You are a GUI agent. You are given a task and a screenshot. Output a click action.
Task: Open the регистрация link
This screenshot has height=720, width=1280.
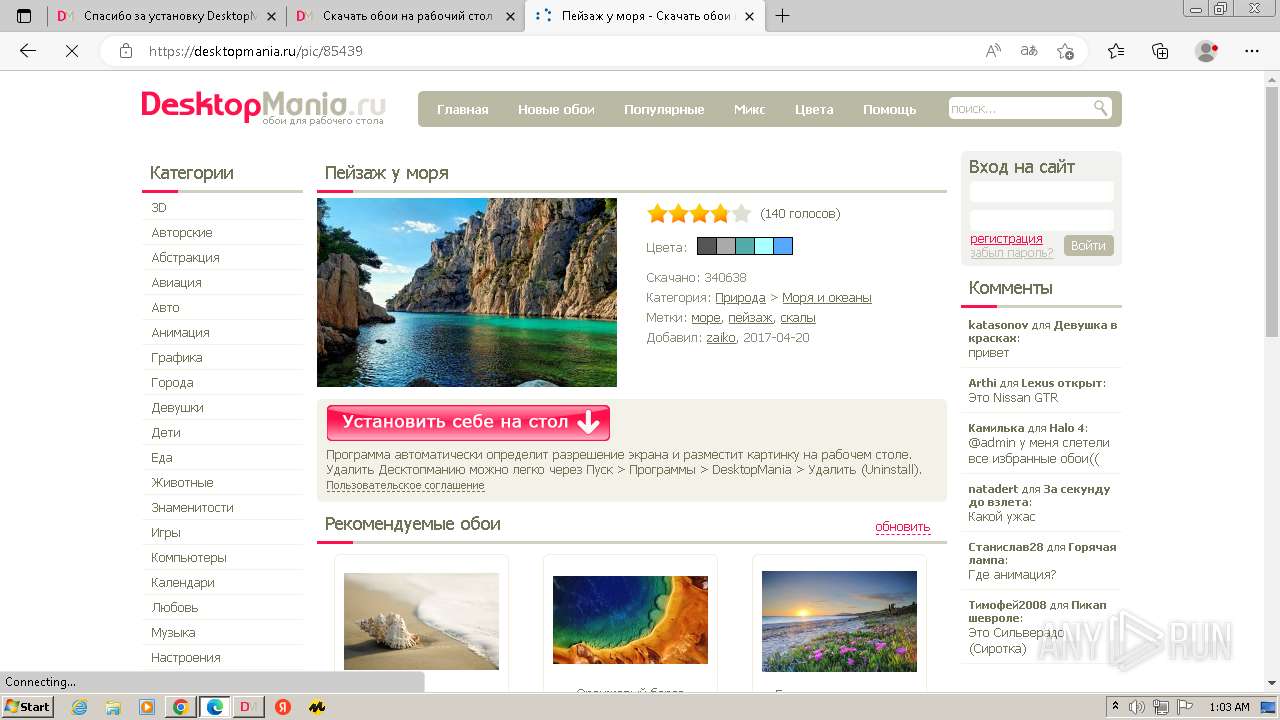point(1006,239)
